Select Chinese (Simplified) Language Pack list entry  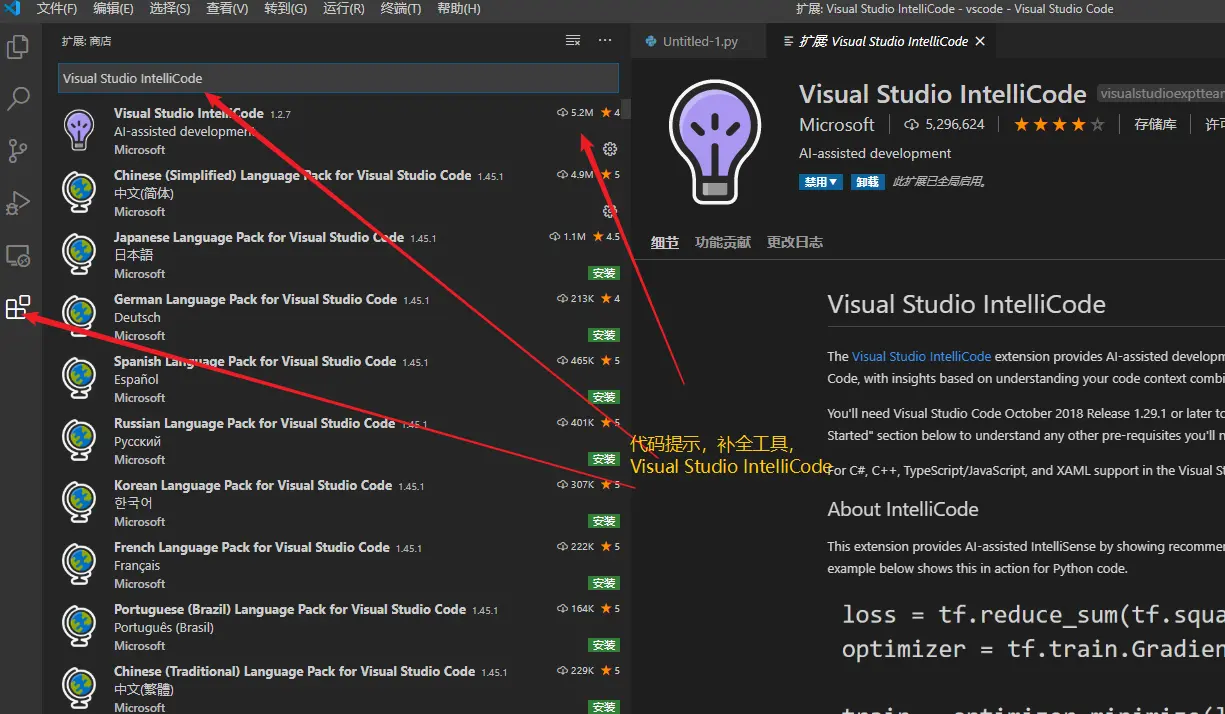coord(338,192)
